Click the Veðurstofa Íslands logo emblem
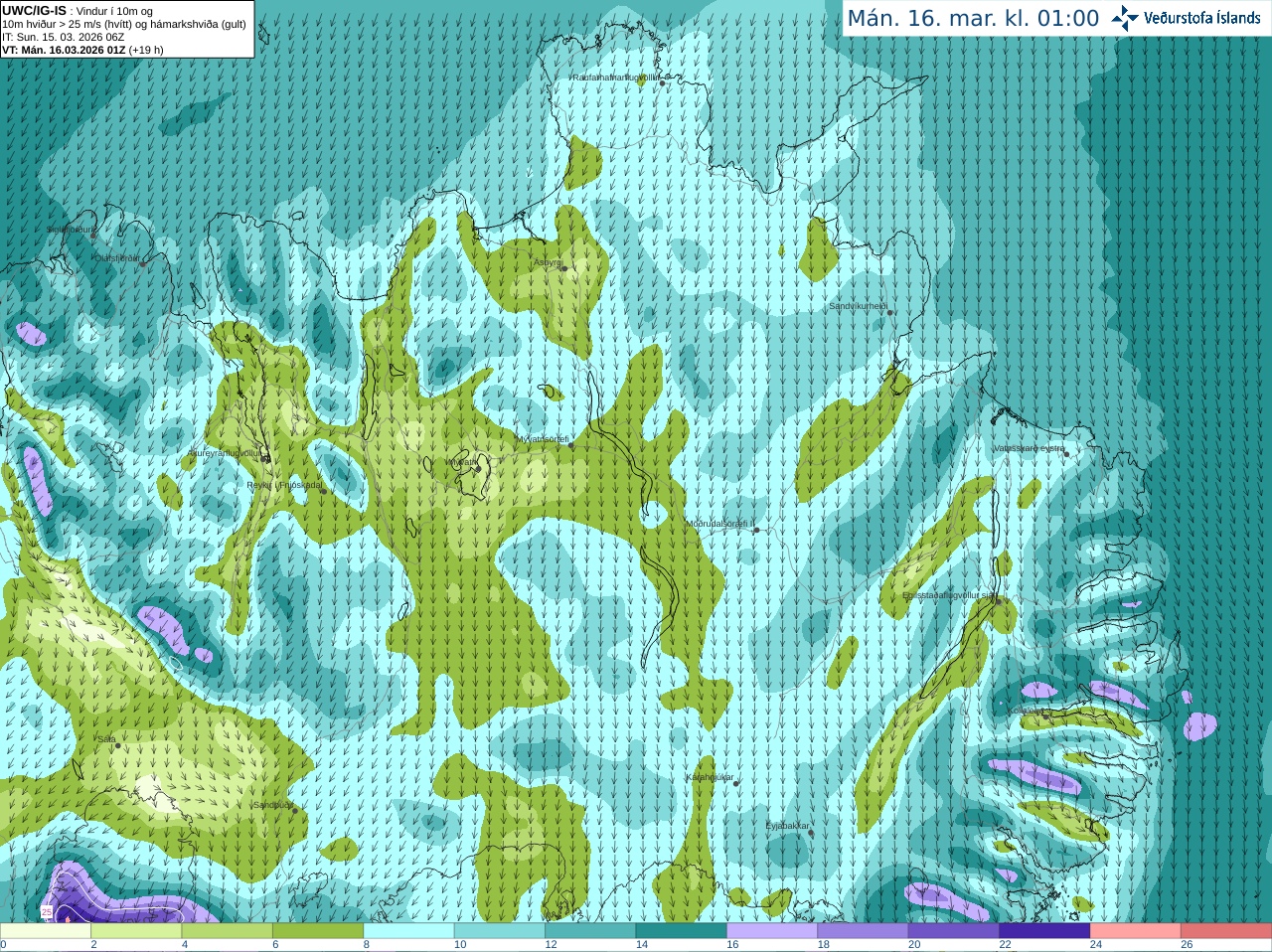The image size is (1272, 952). click(x=1125, y=18)
